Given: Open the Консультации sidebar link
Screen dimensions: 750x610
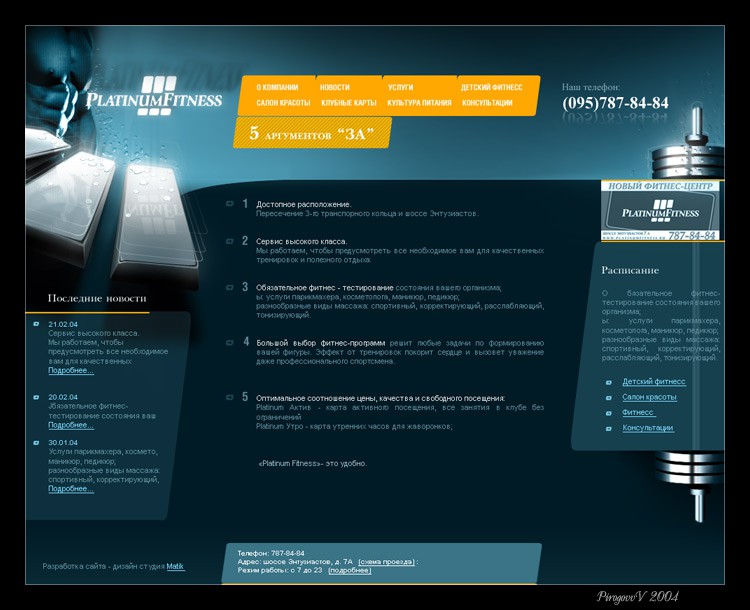Looking at the screenshot, I should click(648, 428).
